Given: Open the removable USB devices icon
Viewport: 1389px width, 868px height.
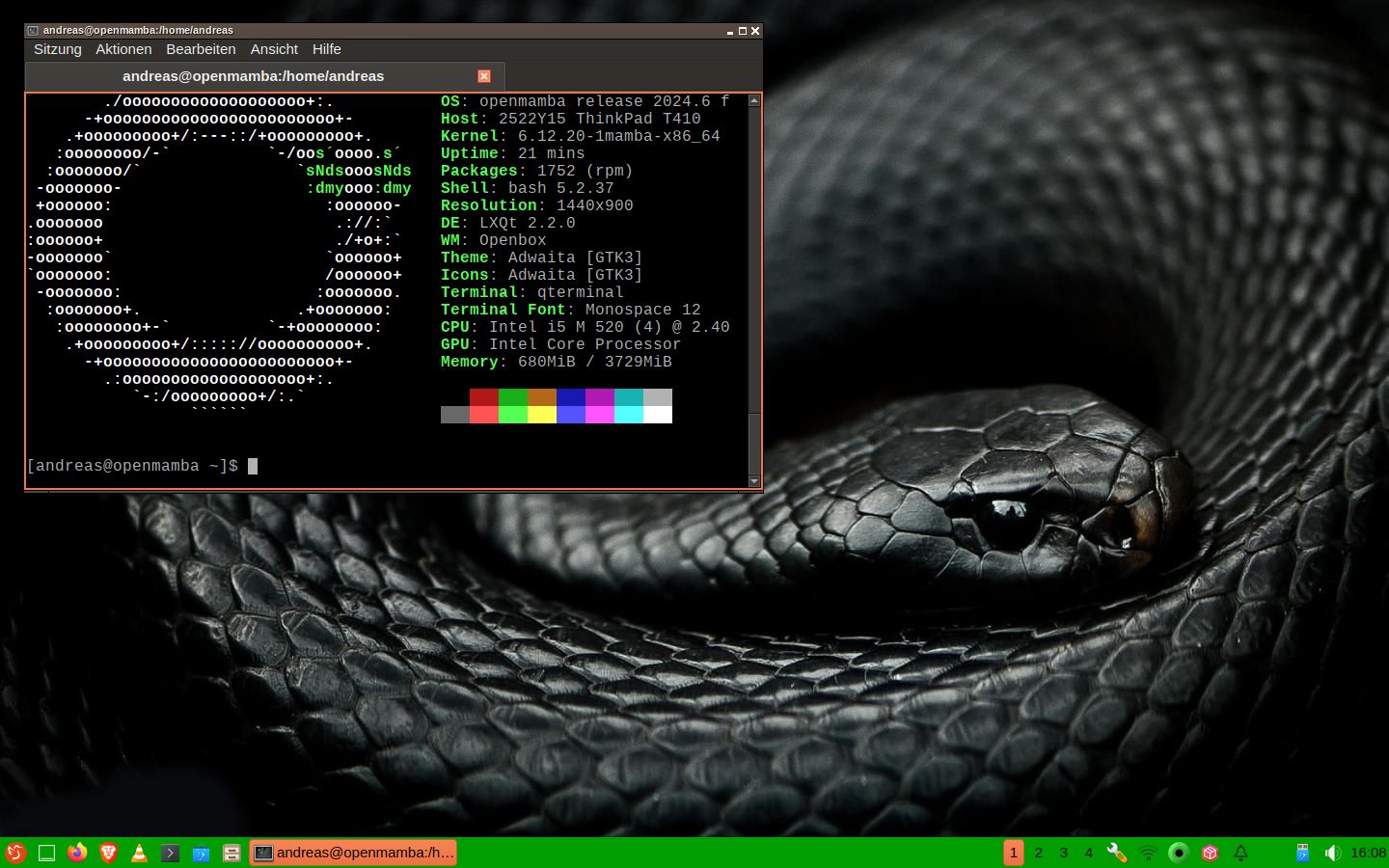Looking at the screenshot, I should coord(1302,853).
